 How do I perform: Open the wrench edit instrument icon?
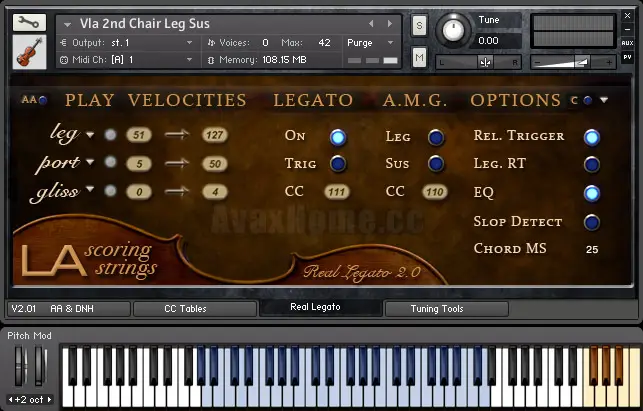(29, 23)
